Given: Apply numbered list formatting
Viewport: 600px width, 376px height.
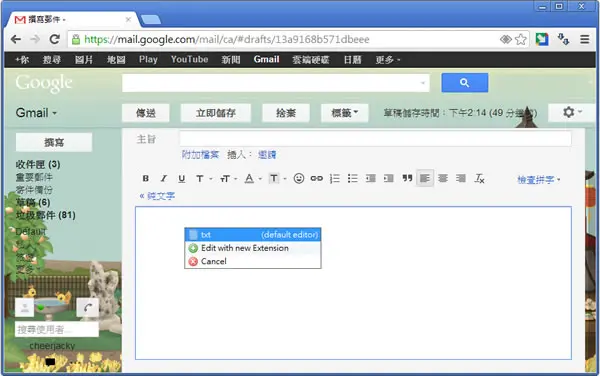Looking at the screenshot, I should coord(335,178).
